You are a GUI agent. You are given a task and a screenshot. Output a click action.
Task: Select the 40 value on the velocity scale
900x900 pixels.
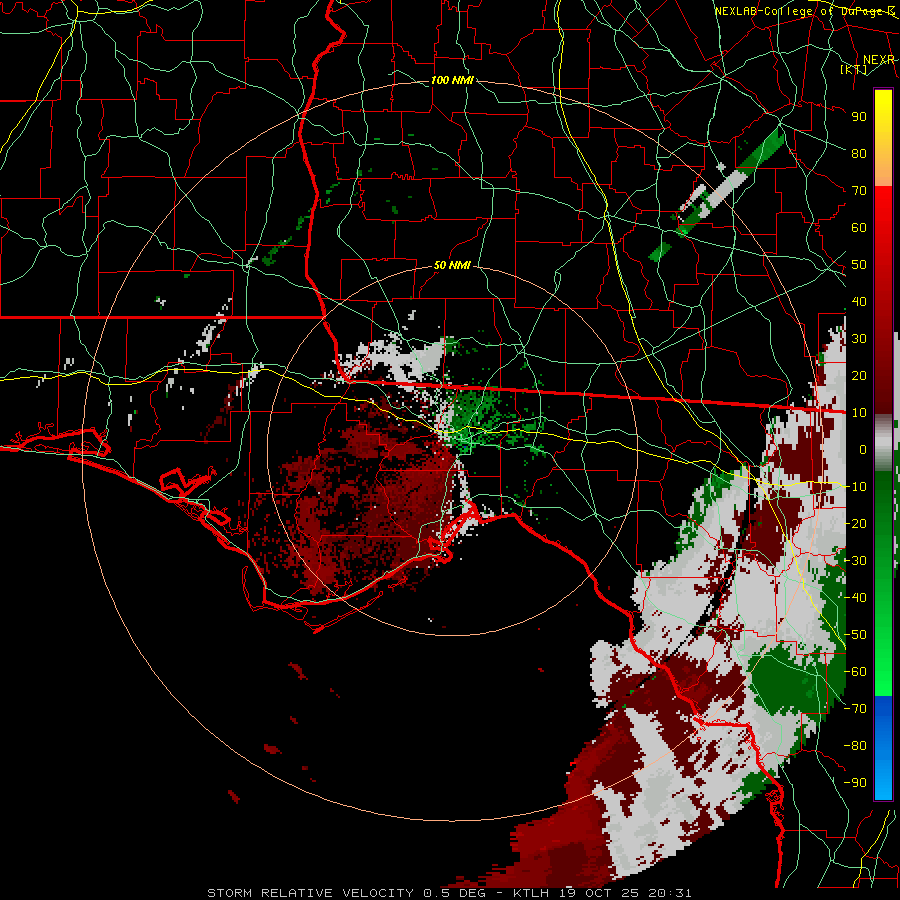pos(859,301)
